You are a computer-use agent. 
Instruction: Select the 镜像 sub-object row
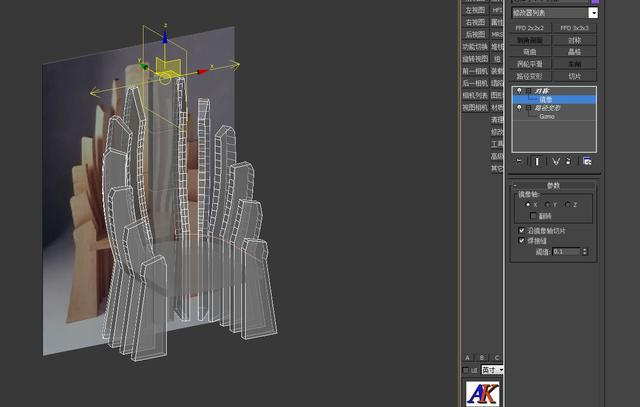coord(554,99)
